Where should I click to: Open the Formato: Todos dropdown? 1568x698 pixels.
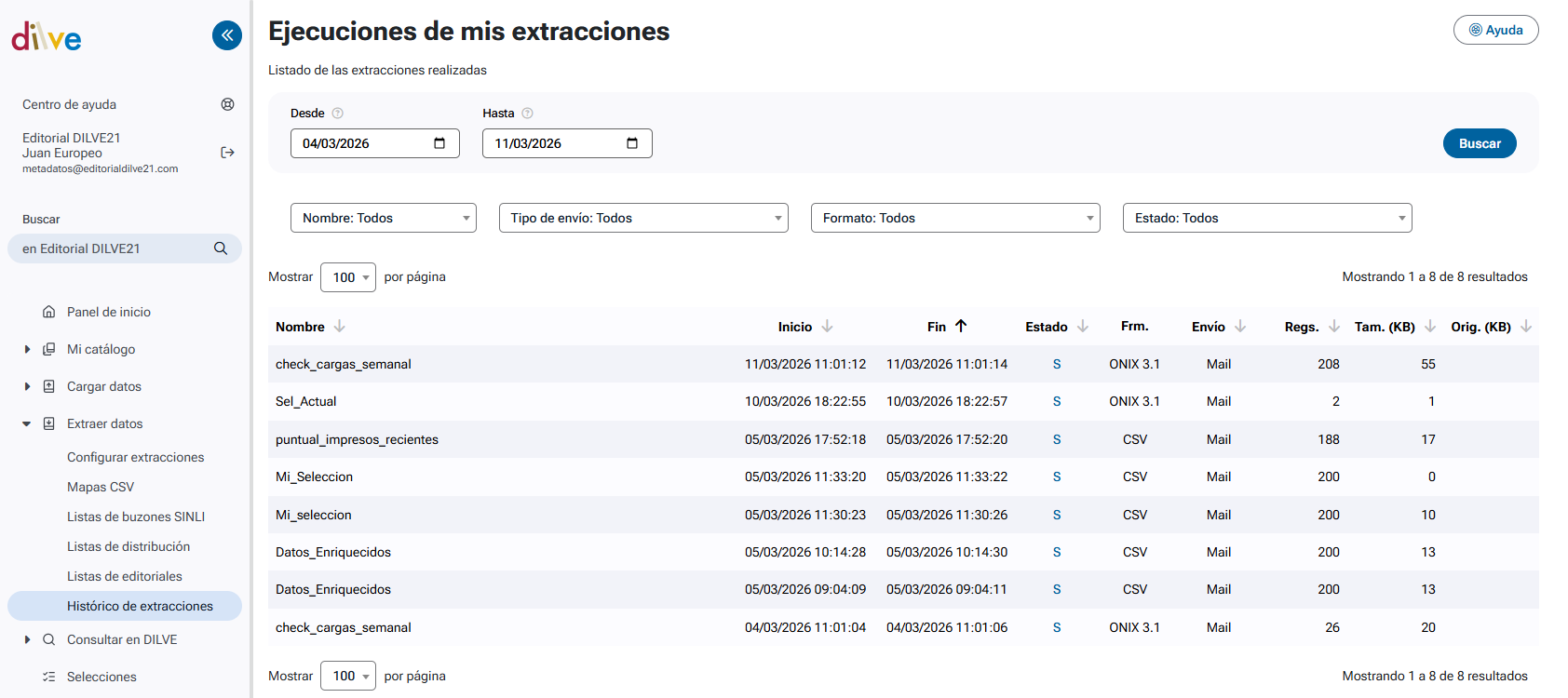pyautogui.click(x=954, y=218)
